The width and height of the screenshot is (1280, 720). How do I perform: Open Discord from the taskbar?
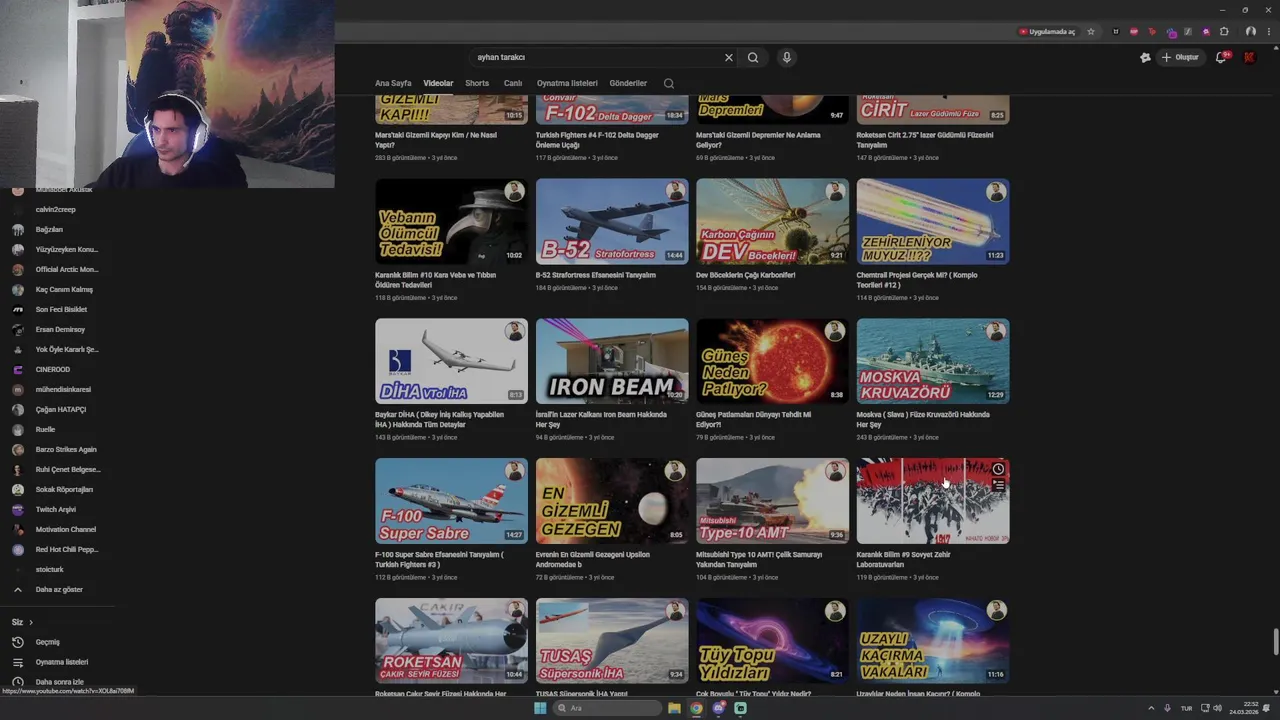(x=718, y=708)
